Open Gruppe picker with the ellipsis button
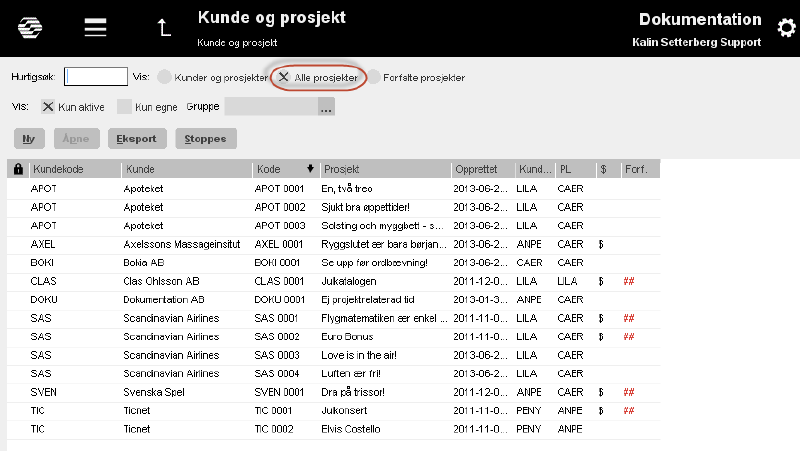800x451 pixels. (x=326, y=107)
